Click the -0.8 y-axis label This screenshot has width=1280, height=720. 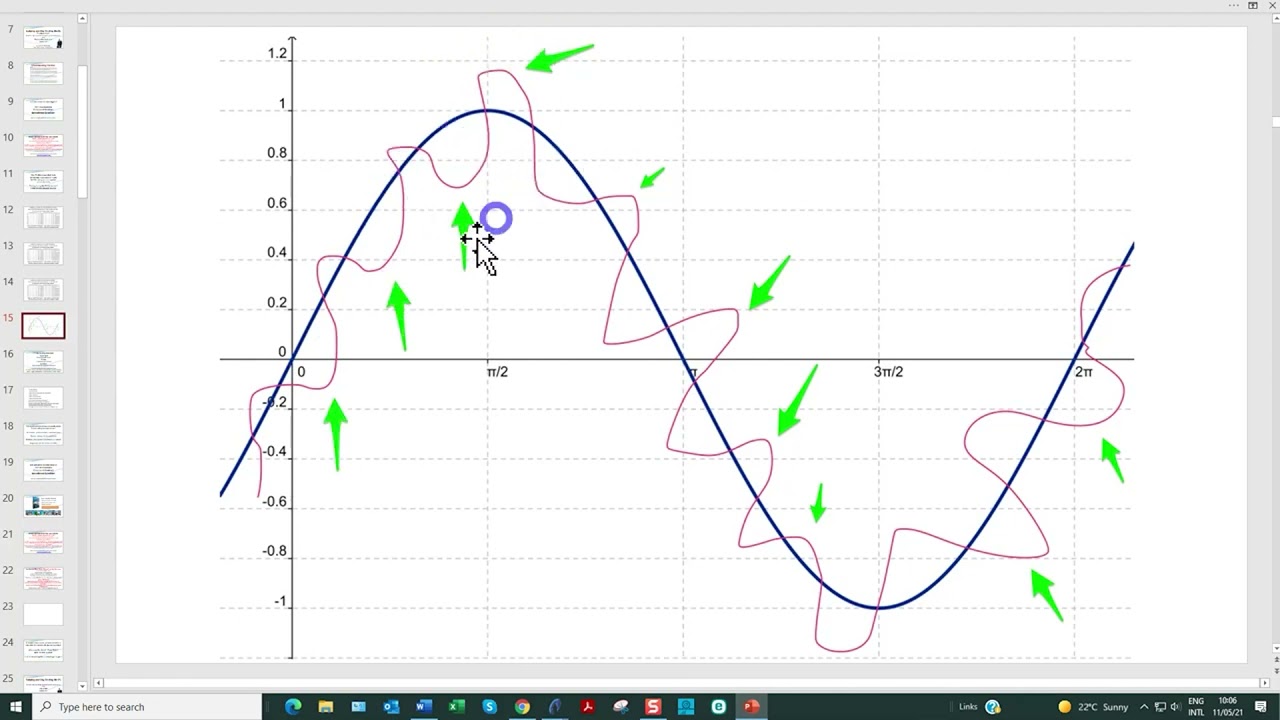click(x=274, y=551)
